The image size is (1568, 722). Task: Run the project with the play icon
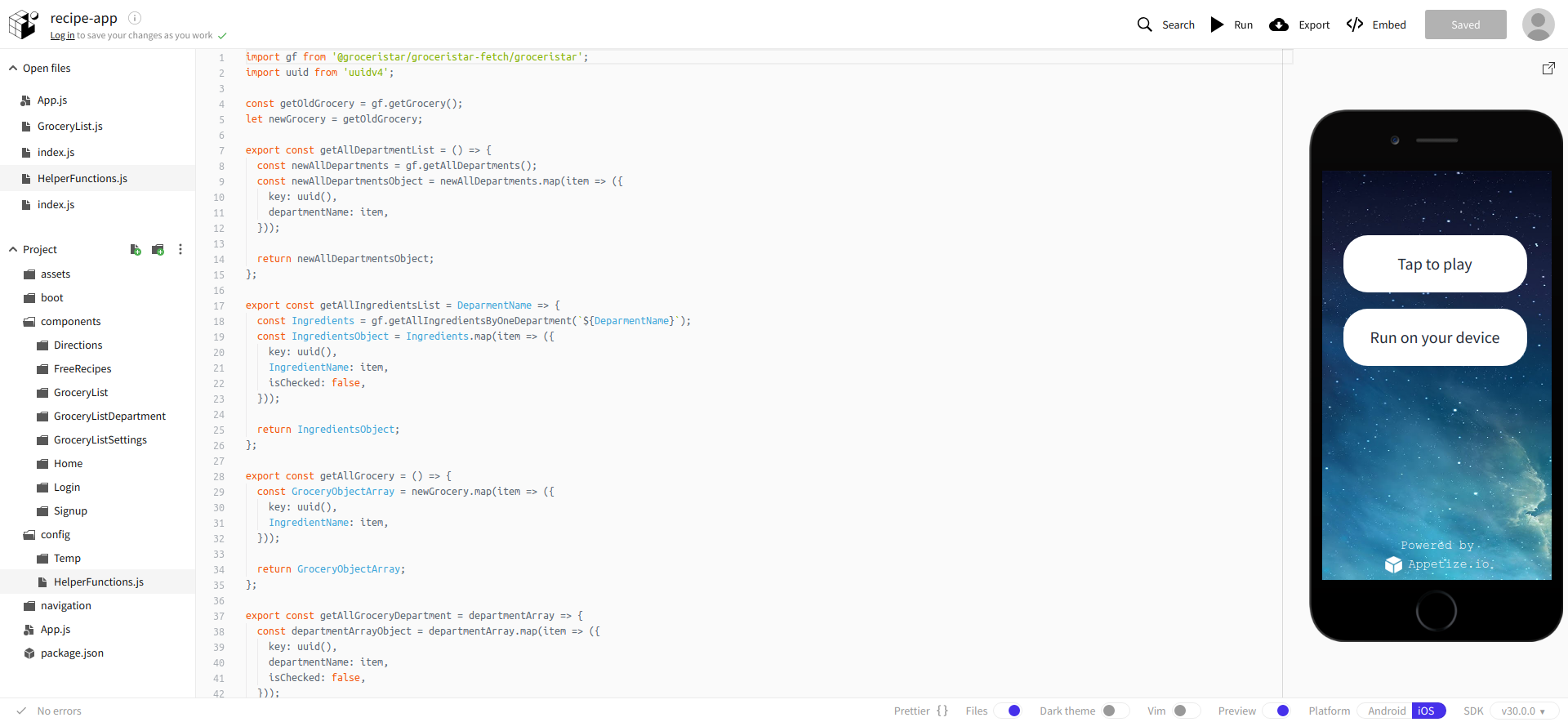(x=1217, y=25)
